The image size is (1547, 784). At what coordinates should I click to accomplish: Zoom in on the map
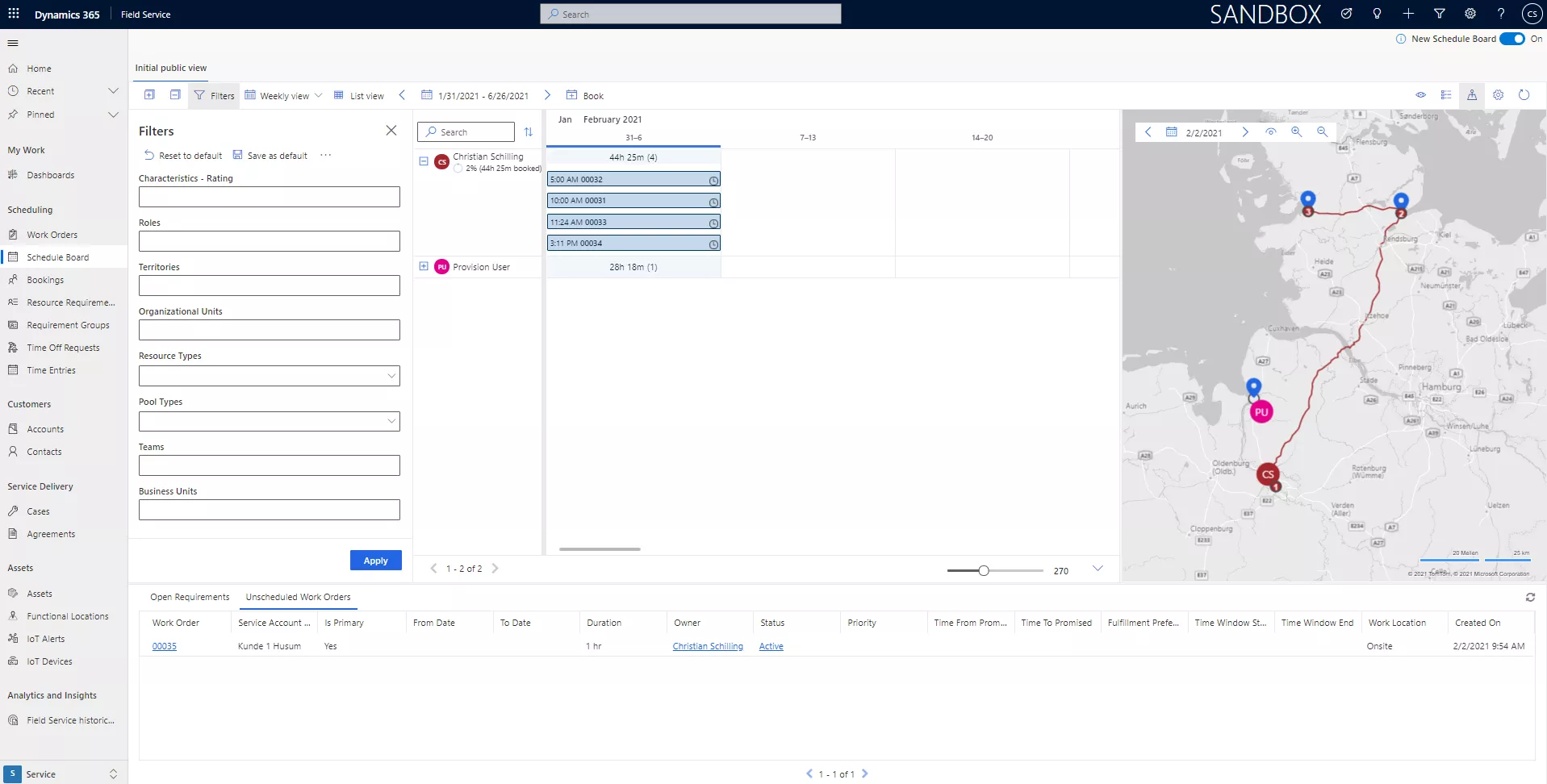click(x=1296, y=132)
